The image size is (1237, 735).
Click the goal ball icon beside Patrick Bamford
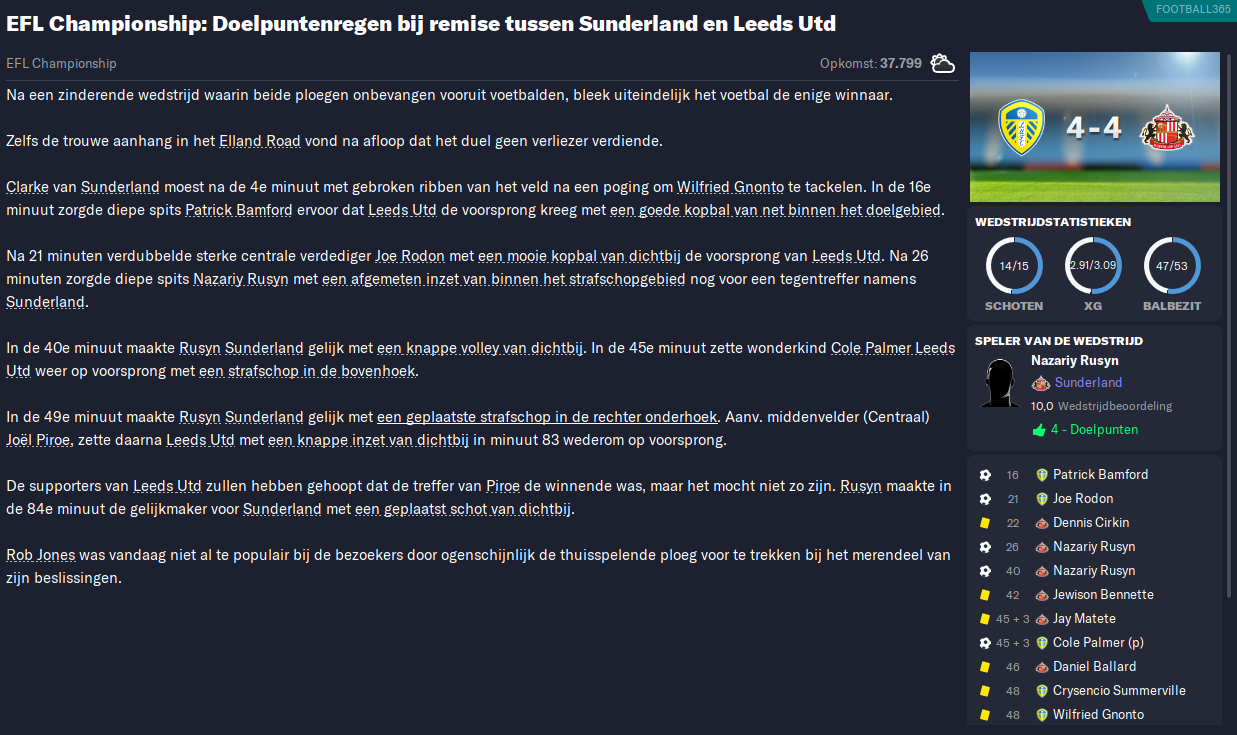985,475
